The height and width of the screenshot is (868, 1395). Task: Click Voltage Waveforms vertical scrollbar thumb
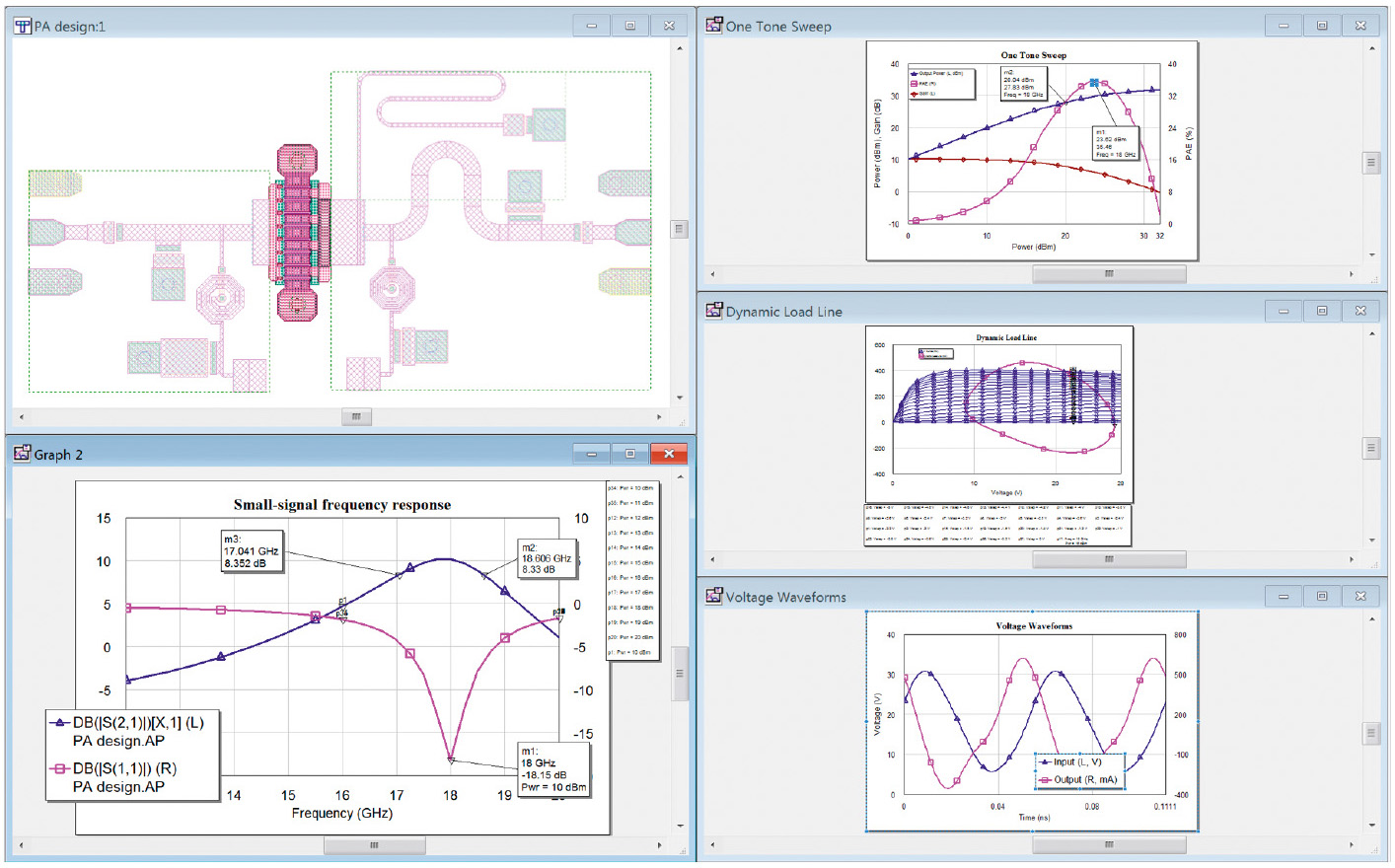coord(1371,733)
